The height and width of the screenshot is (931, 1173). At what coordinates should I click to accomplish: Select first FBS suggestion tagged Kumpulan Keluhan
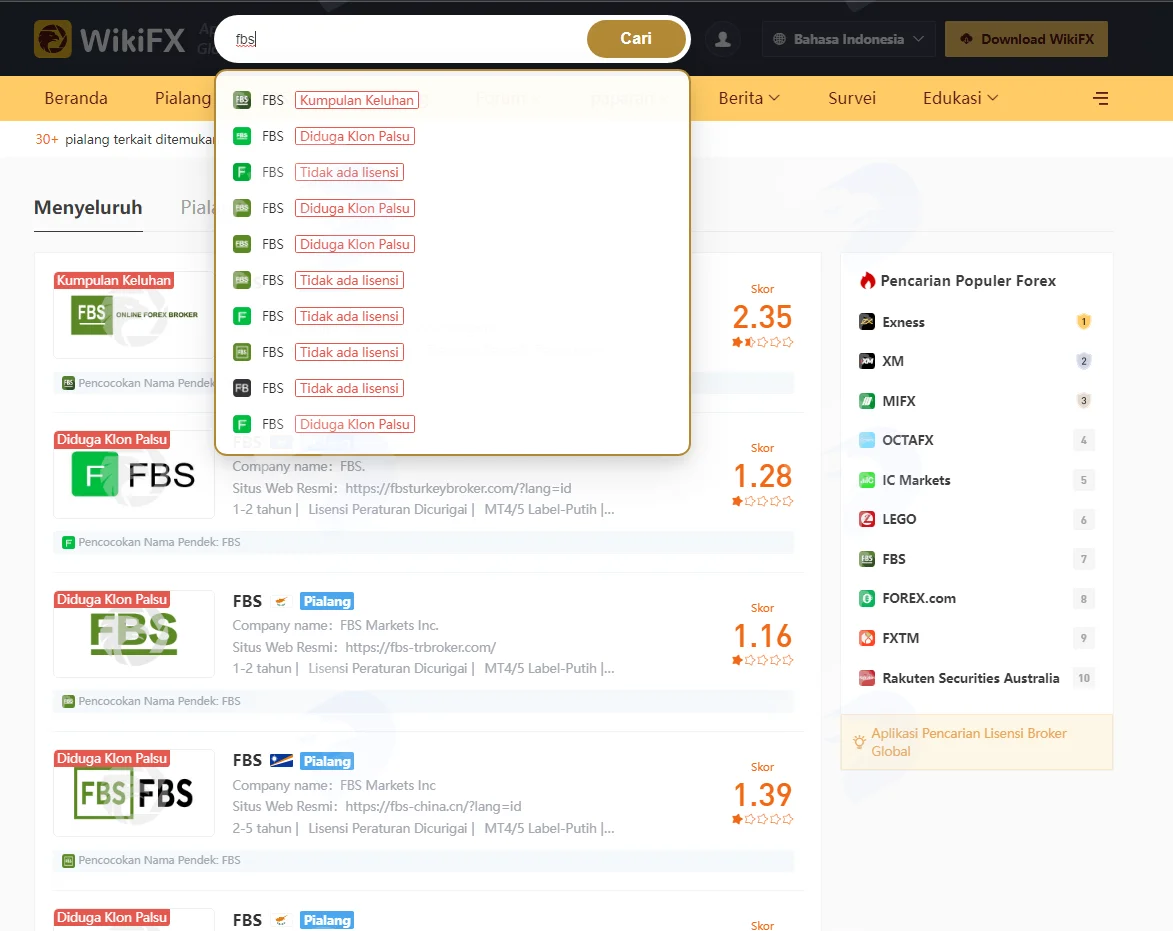click(452, 100)
